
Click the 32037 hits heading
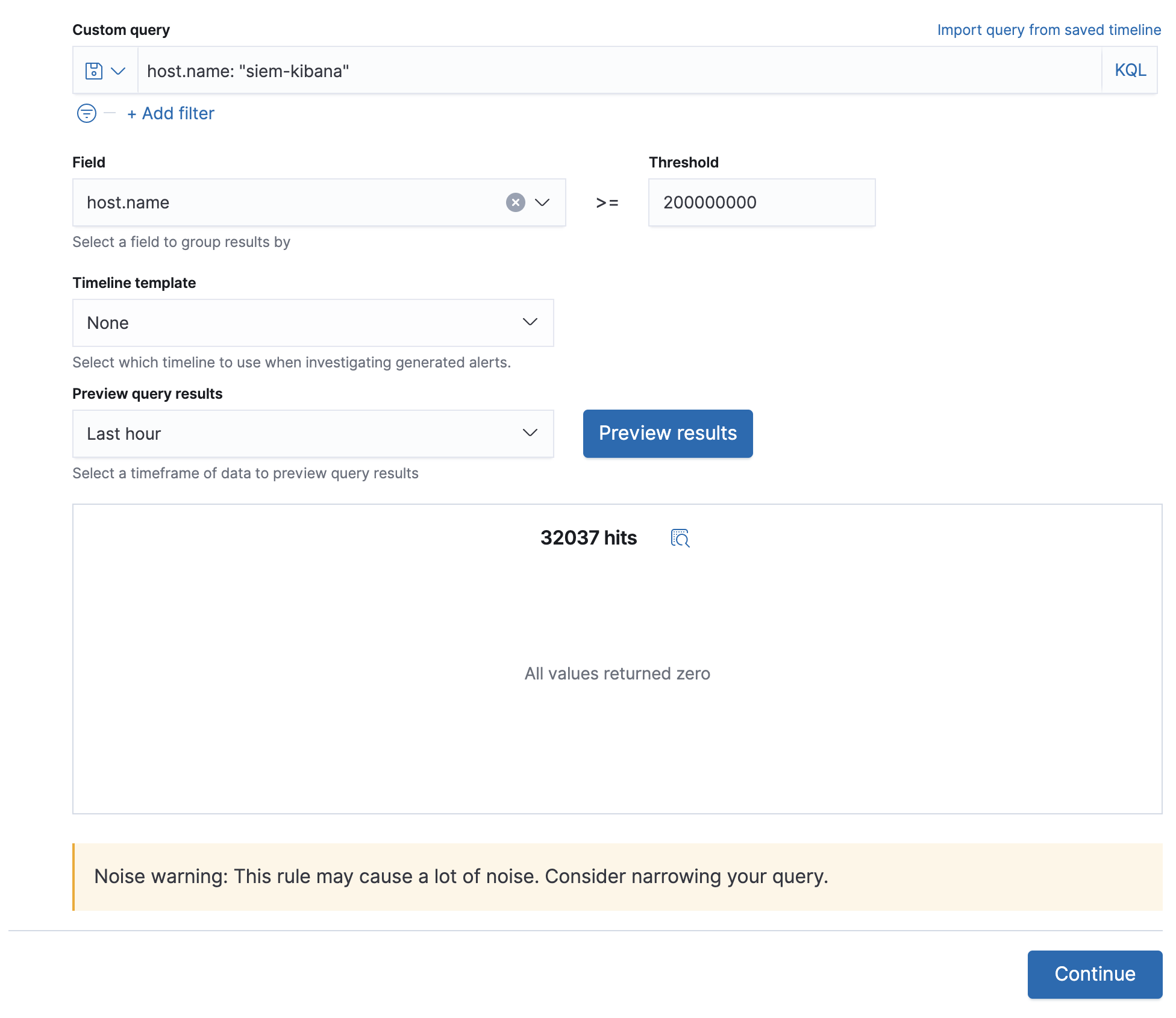588,538
